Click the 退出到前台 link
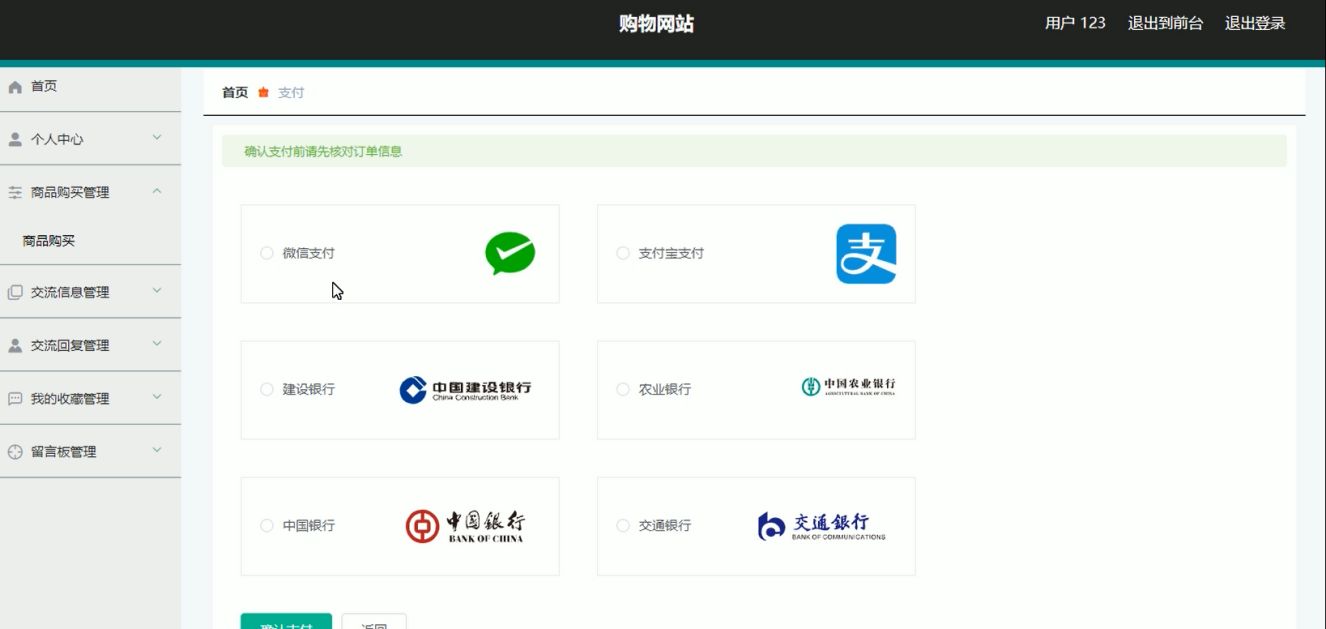 [1165, 23]
